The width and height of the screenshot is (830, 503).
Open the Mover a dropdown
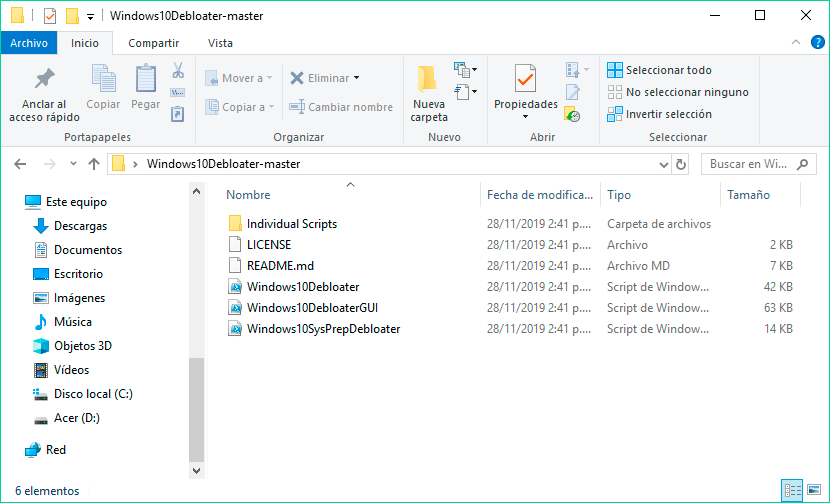239,78
